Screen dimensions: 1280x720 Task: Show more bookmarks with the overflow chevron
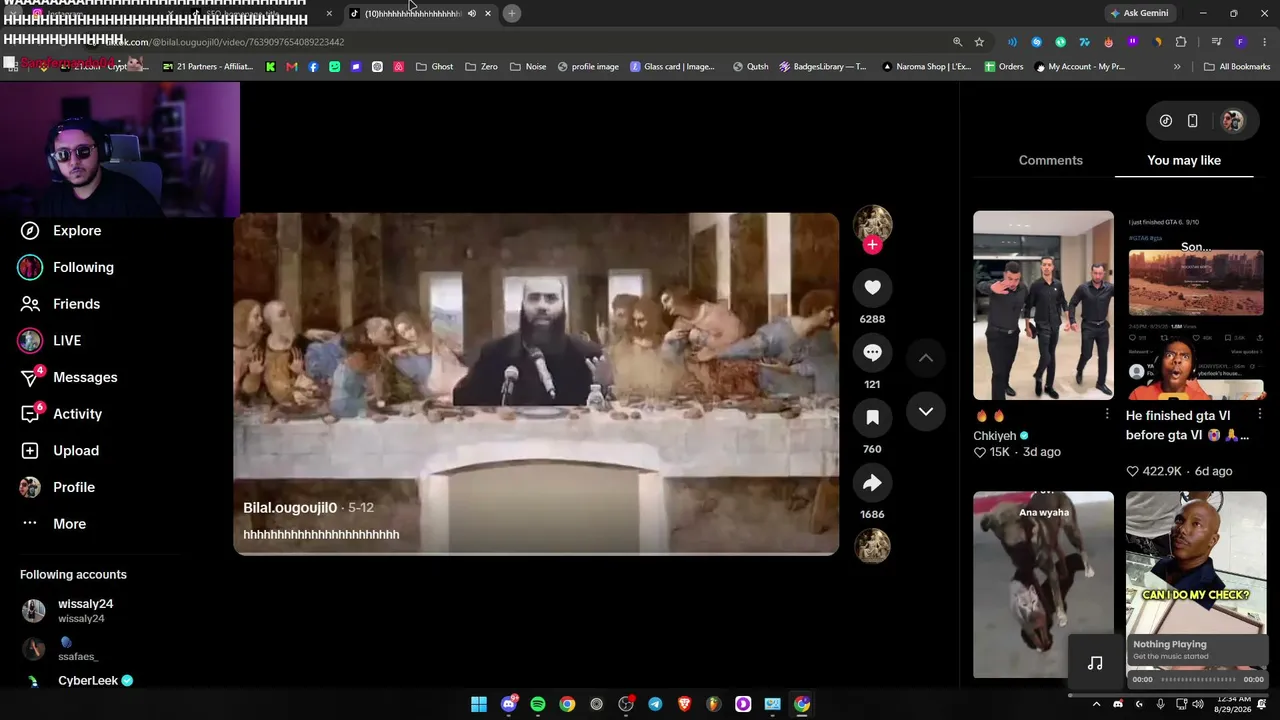pos(1177,67)
